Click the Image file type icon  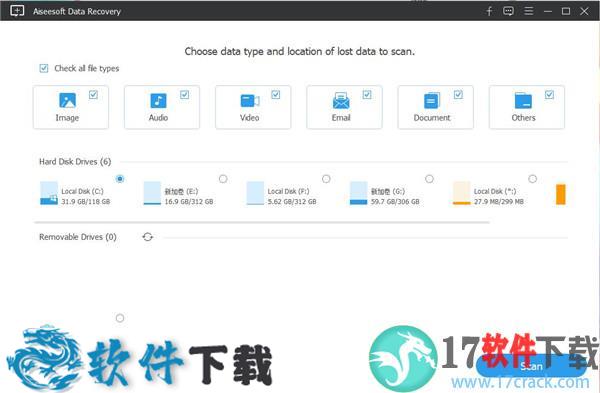(x=67, y=101)
